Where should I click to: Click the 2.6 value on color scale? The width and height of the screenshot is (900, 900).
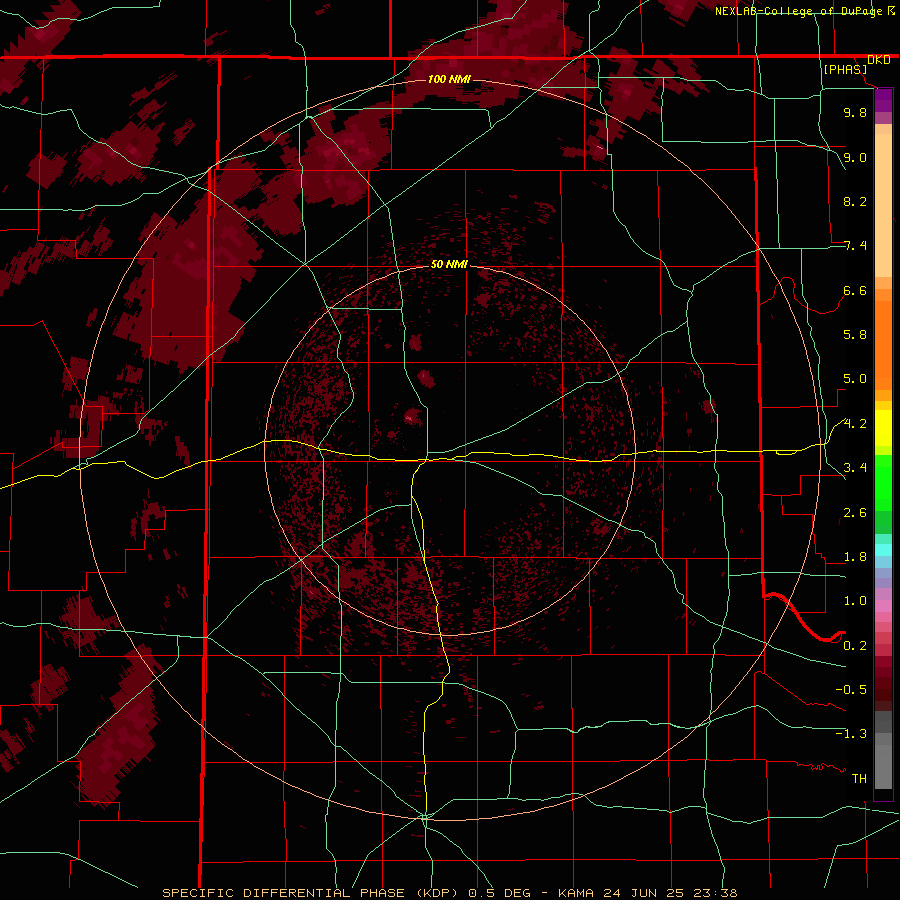click(x=855, y=513)
